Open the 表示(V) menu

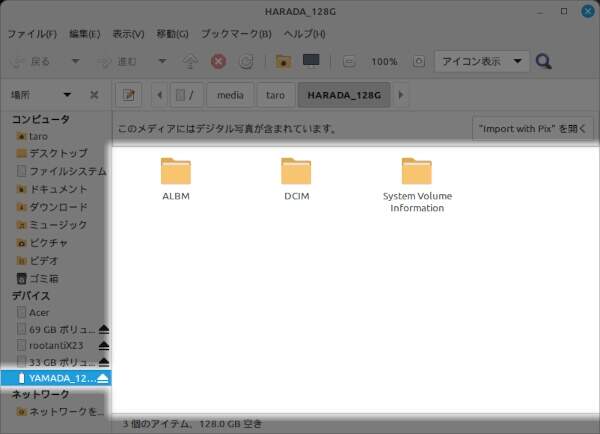pyautogui.click(x=128, y=34)
